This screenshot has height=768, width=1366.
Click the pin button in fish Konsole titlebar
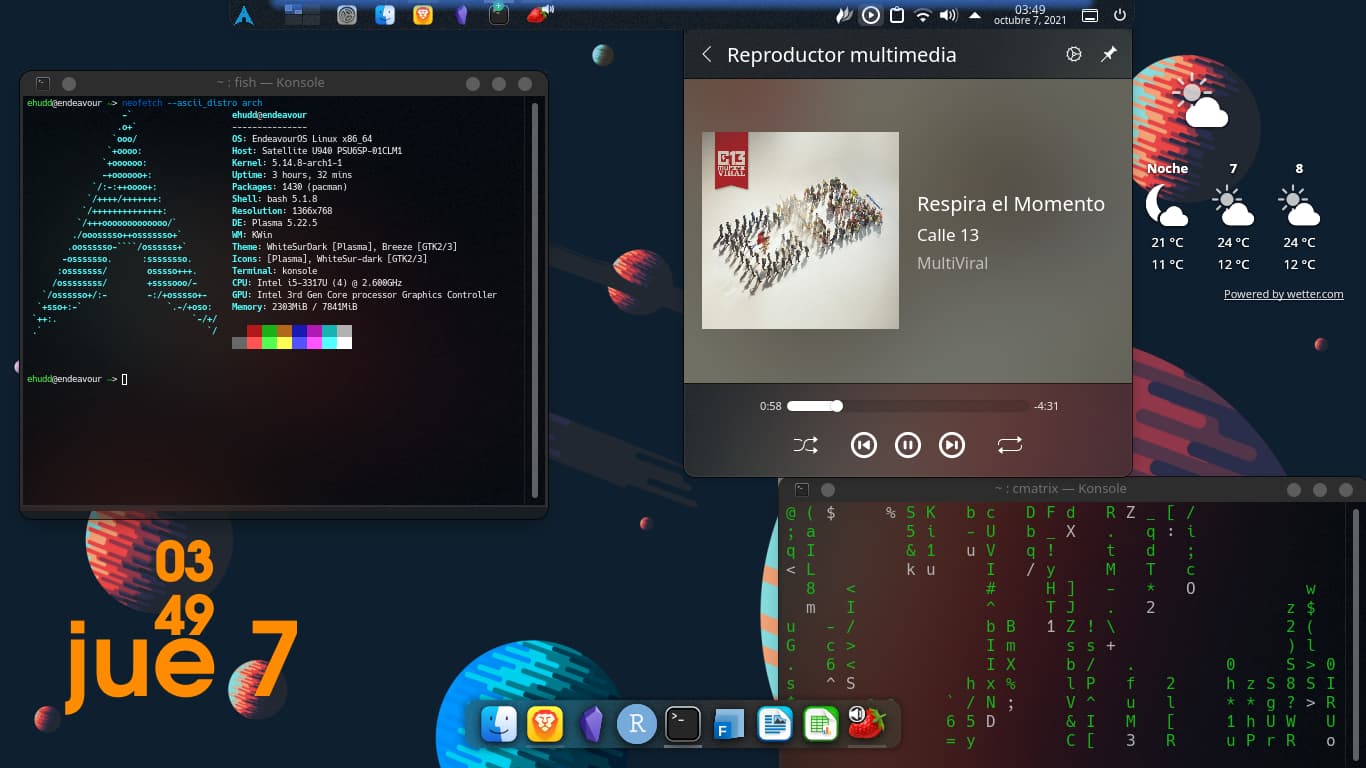(69, 84)
